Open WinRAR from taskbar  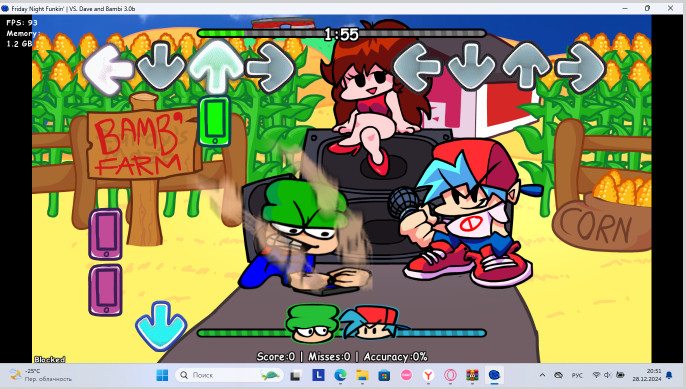[x=472, y=375]
